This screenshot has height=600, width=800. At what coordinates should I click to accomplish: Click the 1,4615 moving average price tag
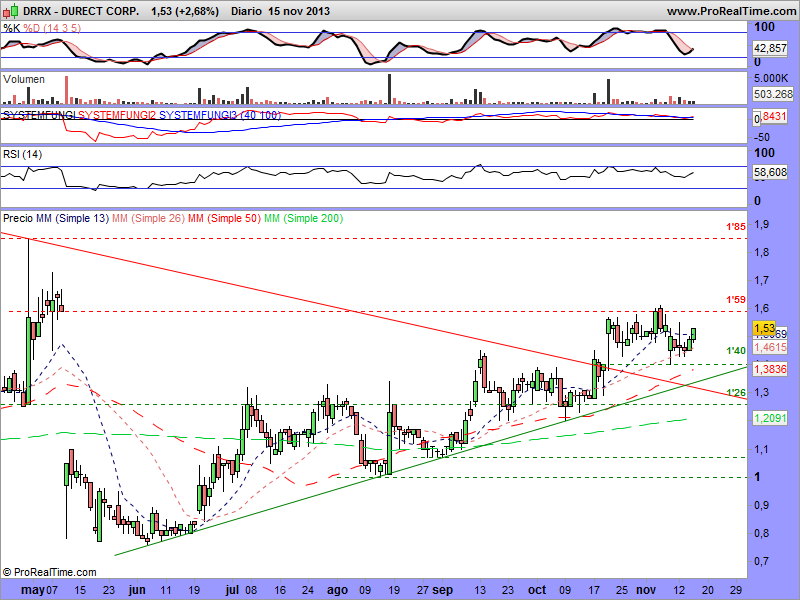coord(770,347)
